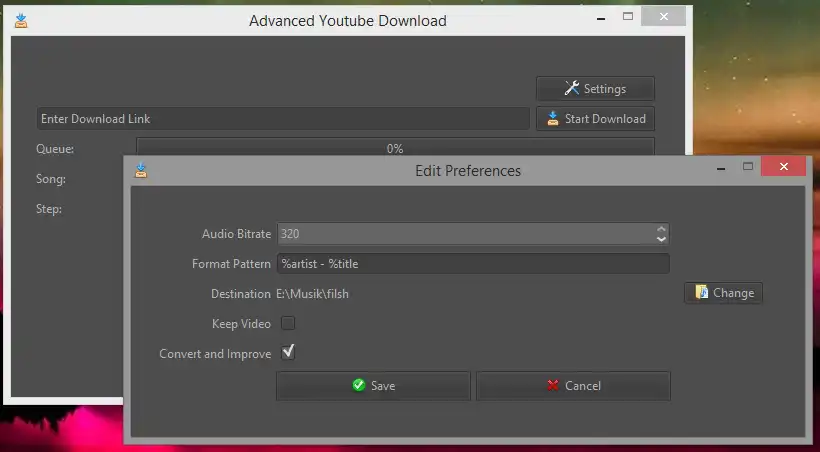Enable the Keep Video checkbox
The height and width of the screenshot is (452, 820).
point(288,323)
